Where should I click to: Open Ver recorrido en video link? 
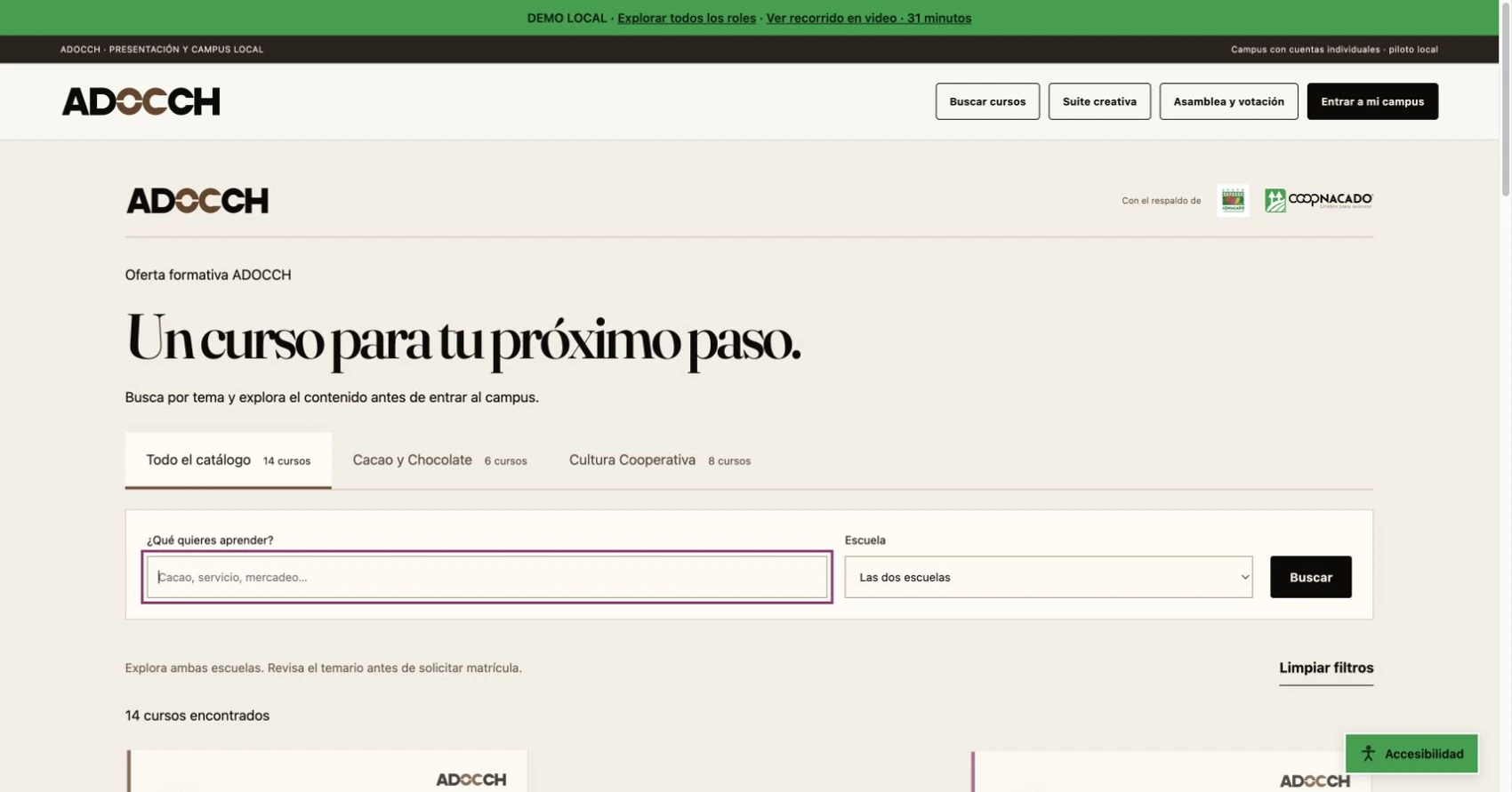tap(869, 18)
